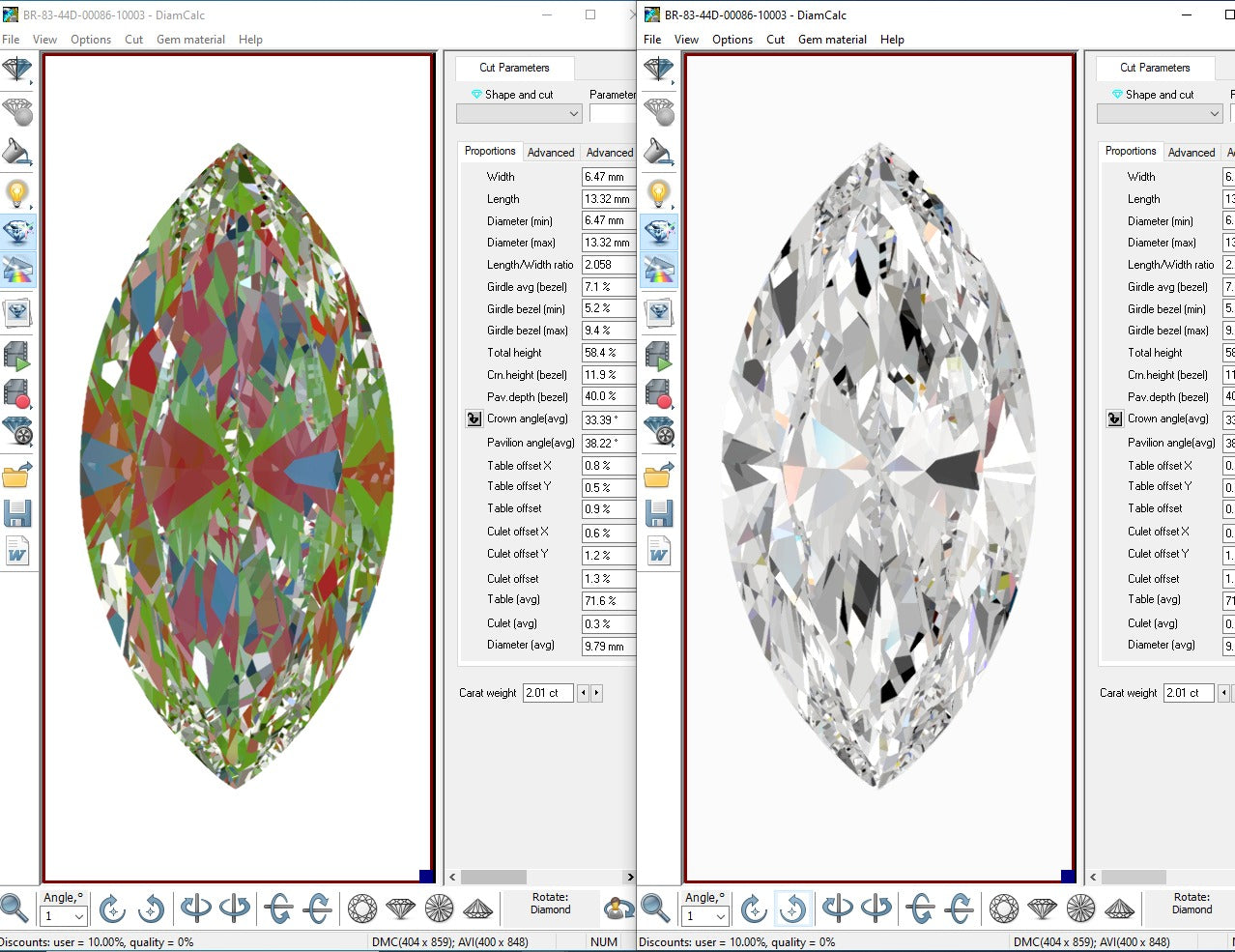1235x952 pixels.
Task: Click the side view diamond icon, left window
Action: (401, 909)
